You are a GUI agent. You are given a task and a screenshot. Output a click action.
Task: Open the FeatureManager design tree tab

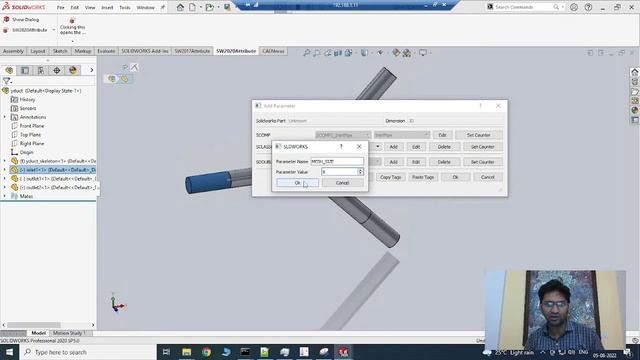[9, 70]
